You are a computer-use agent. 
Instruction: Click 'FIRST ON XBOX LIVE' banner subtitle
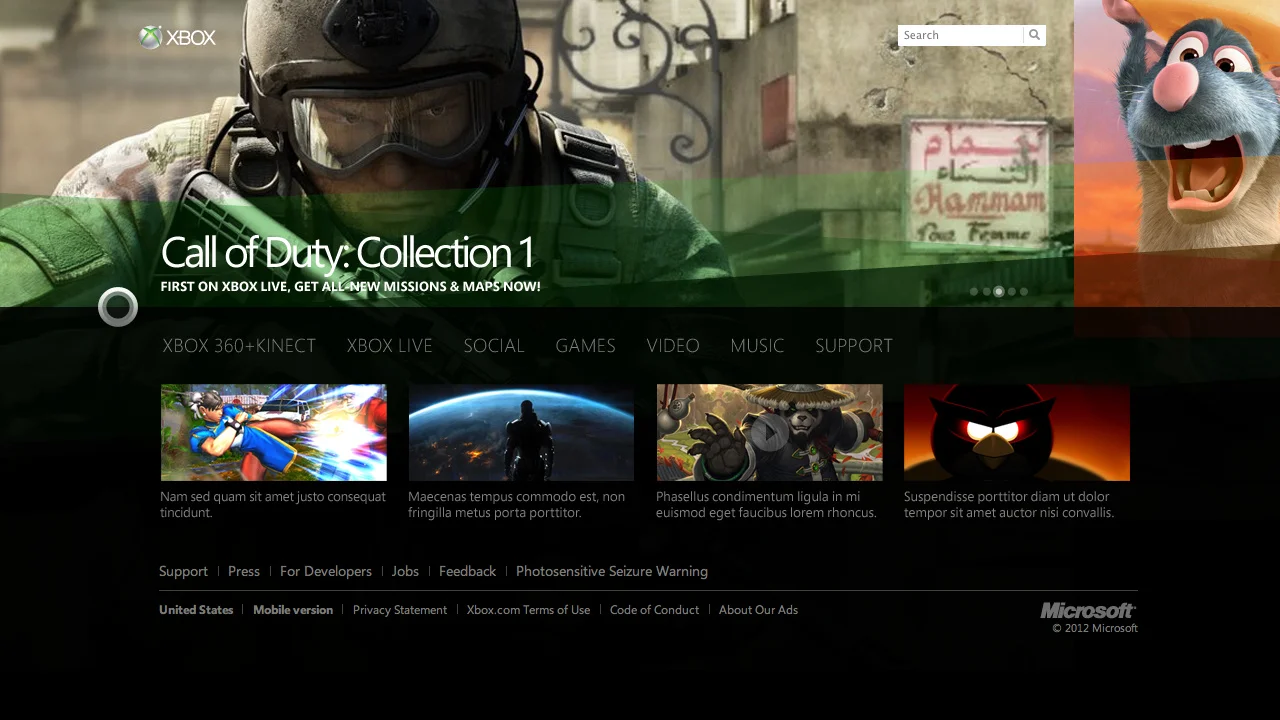pos(350,287)
